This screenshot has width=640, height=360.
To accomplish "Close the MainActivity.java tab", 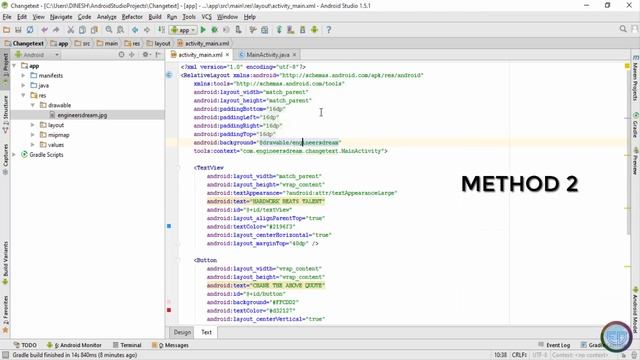I will [x=294, y=54].
